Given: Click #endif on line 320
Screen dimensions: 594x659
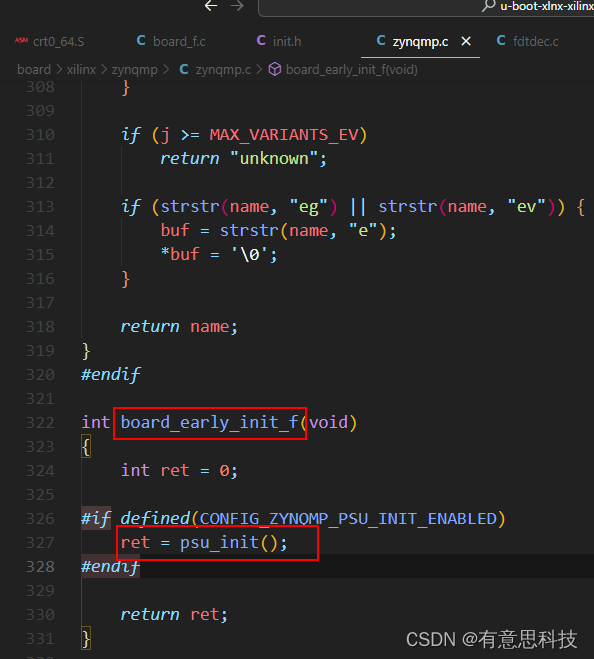Looking at the screenshot, I should [x=111, y=375].
